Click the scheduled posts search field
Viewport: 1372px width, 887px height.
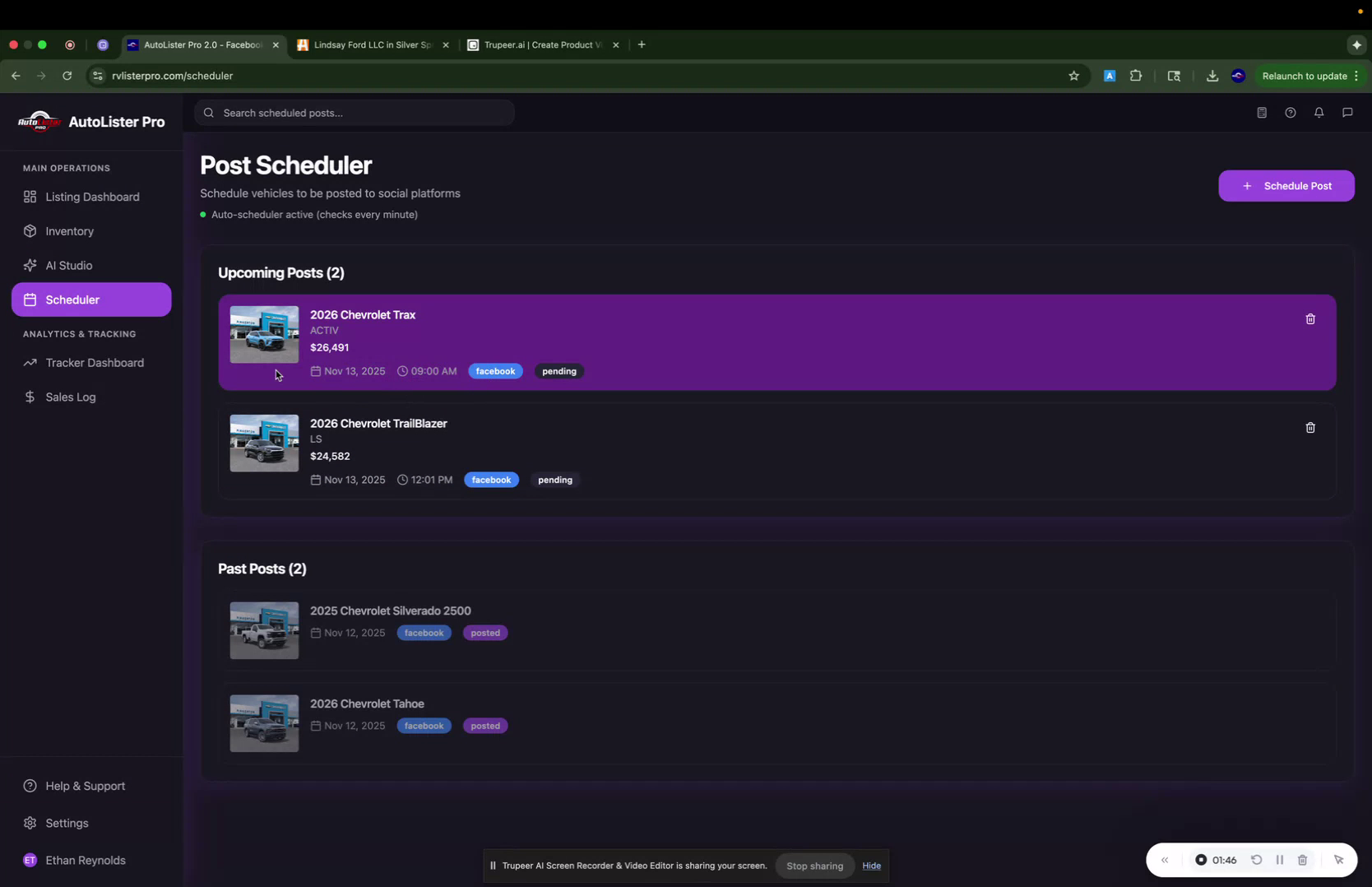(x=354, y=113)
